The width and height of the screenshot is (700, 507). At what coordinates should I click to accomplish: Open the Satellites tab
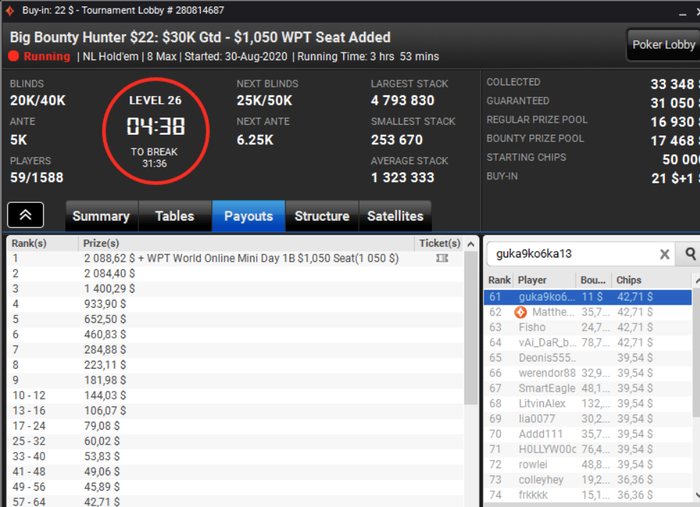coord(395,216)
